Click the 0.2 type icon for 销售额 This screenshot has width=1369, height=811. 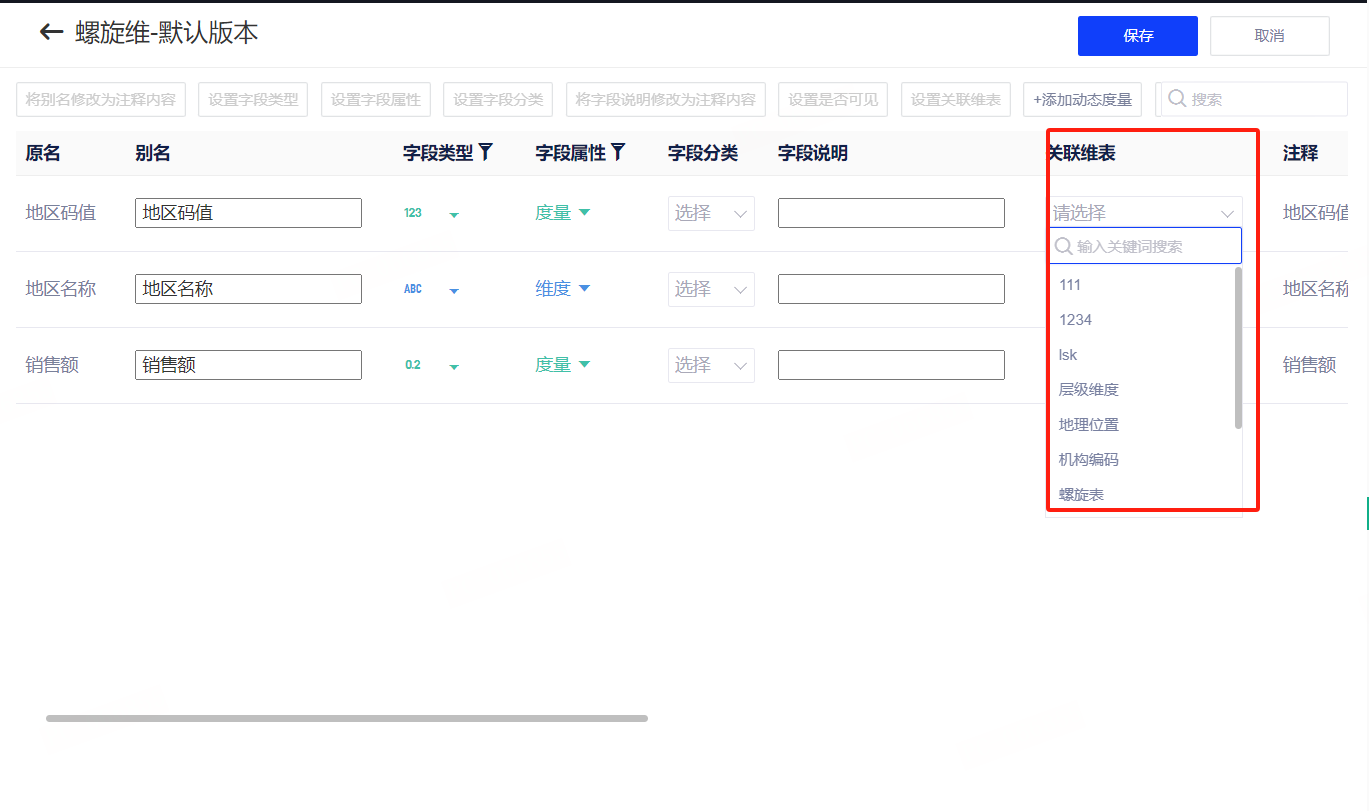[x=413, y=365]
